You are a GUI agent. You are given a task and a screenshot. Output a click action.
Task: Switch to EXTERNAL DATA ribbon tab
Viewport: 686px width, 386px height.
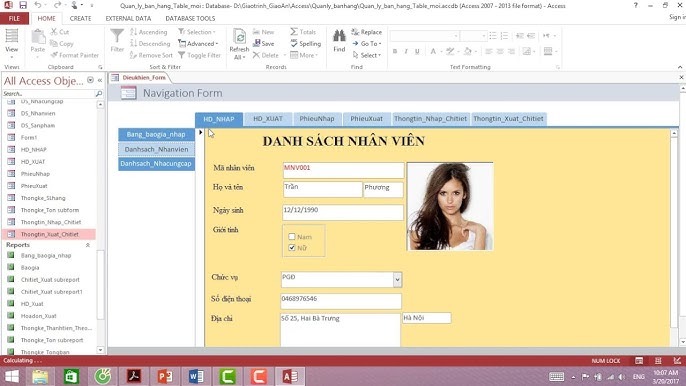(x=128, y=18)
